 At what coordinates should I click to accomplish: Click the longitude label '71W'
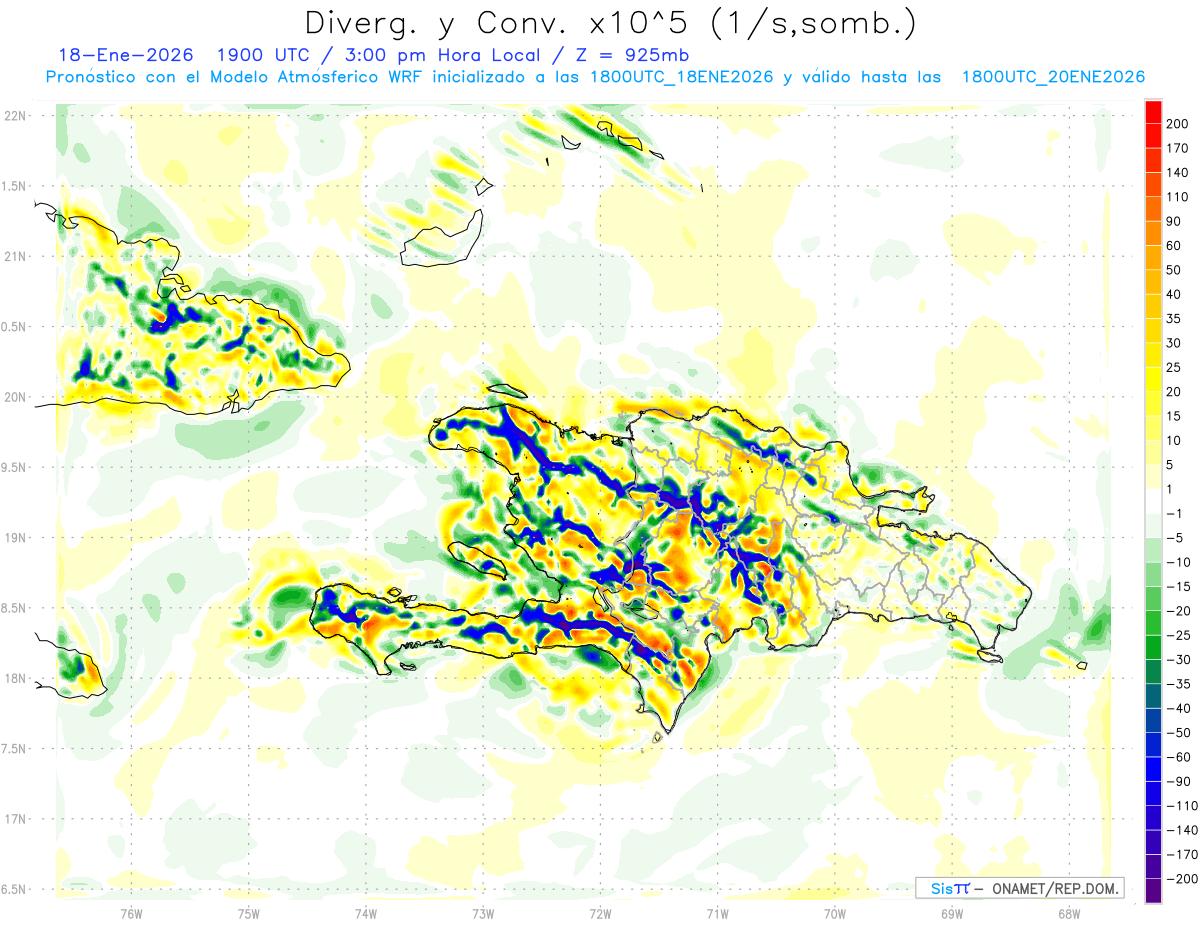click(717, 912)
